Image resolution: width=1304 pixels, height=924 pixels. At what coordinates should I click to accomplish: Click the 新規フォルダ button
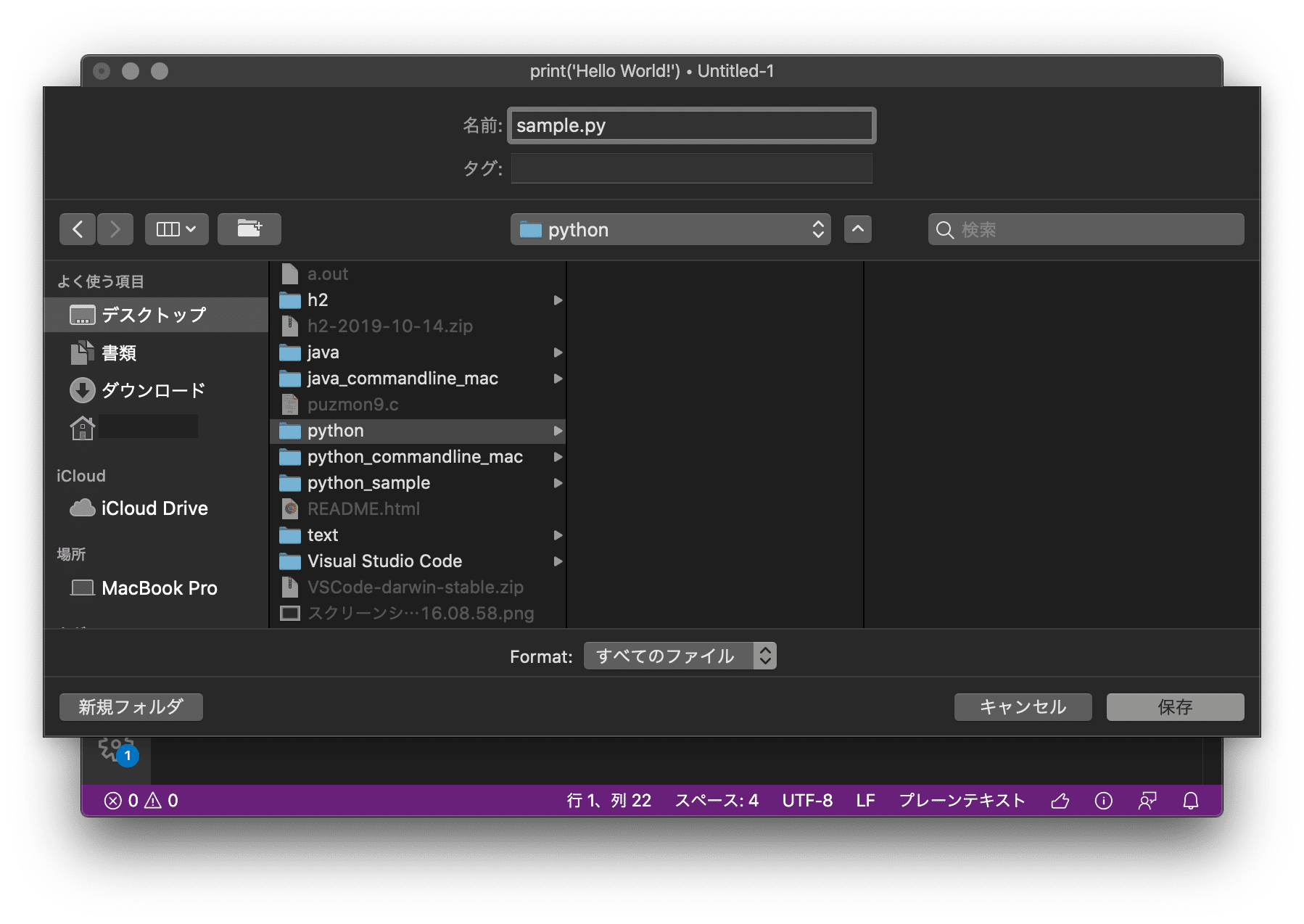pos(131,707)
